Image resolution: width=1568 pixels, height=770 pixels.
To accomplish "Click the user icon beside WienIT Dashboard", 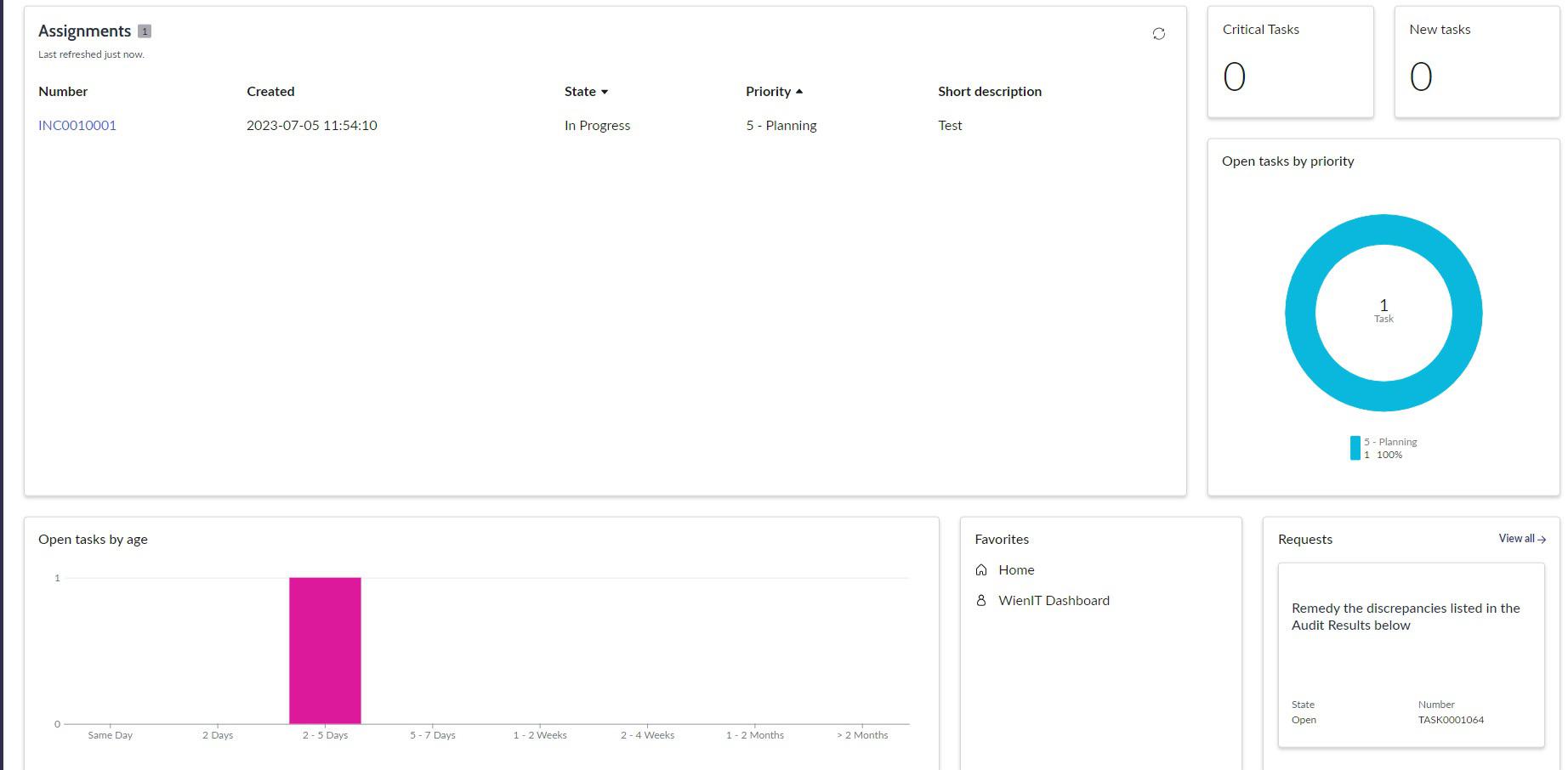I will coord(981,600).
